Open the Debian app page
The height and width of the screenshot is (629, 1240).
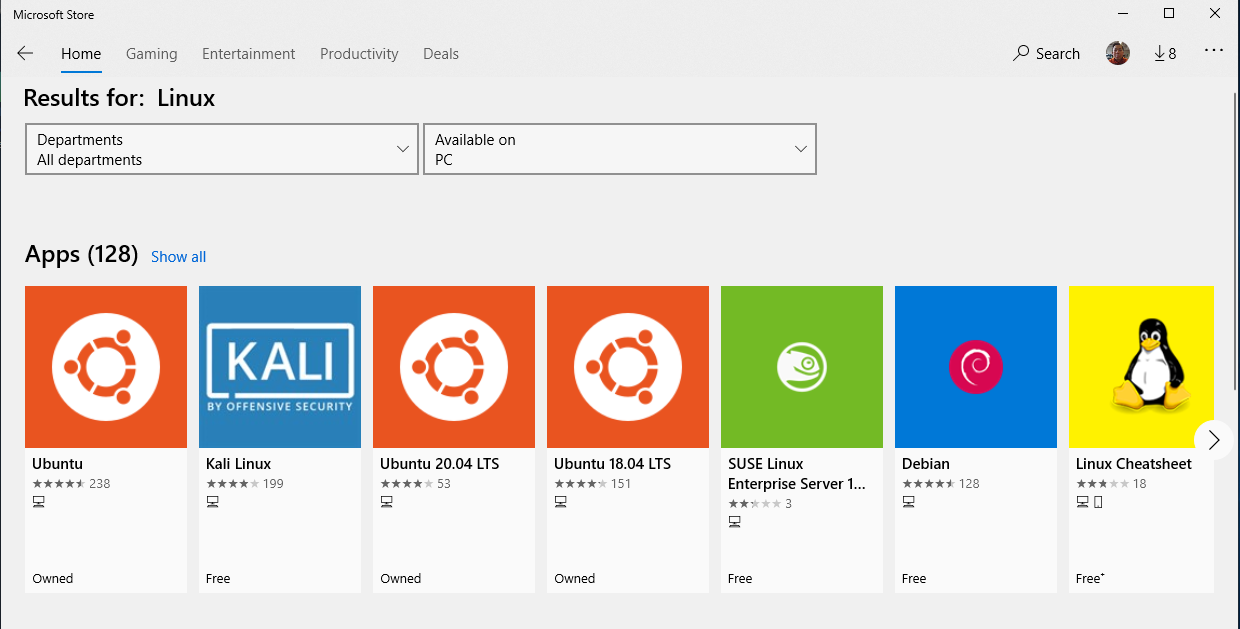pyautogui.click(x=975, y=367)
